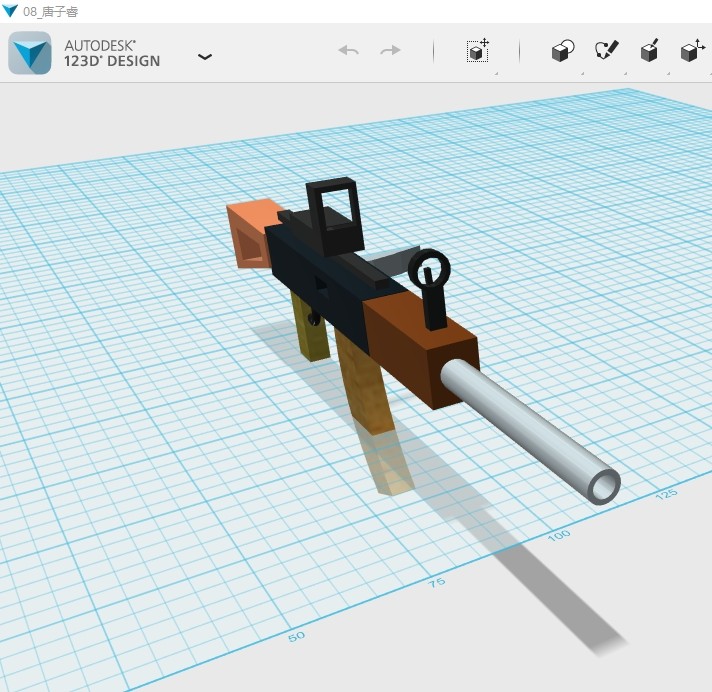The width and height of the screenshot is (712, 692).
Task: Open the Primitives tool
Action: 563,50
